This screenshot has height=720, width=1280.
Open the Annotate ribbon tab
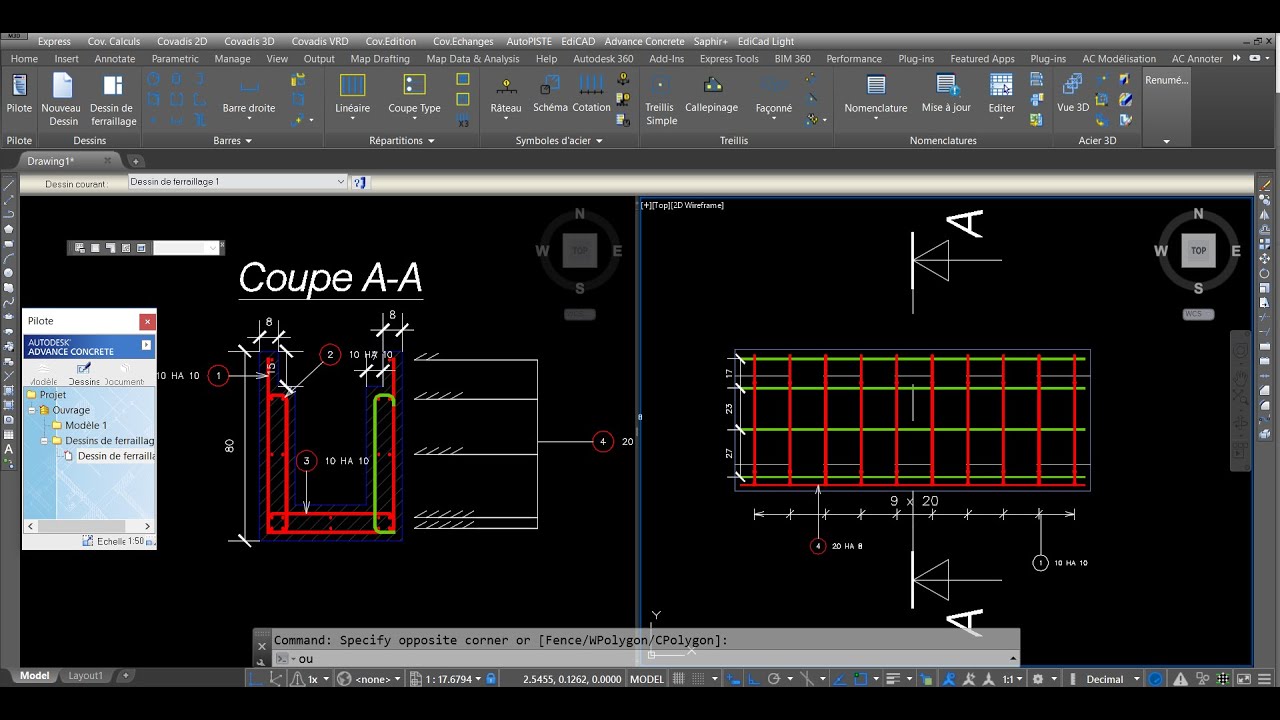coord(115,59)
